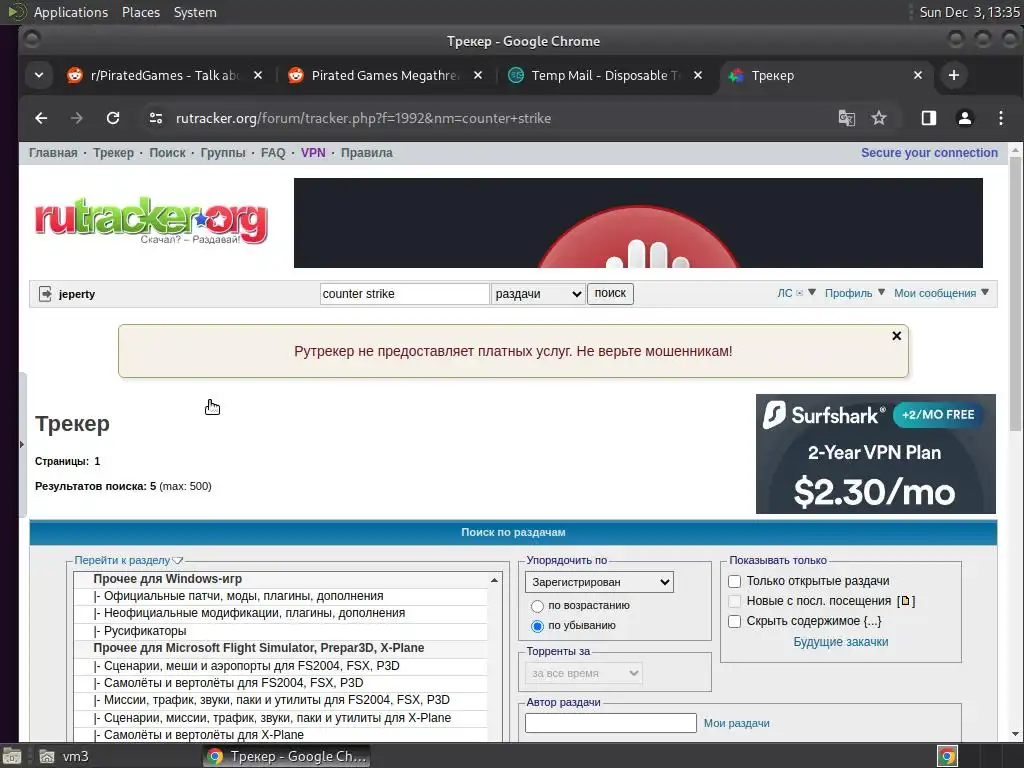The image size is (1024, 768).
Task: Click Secure your connection link
Action: [x=929, y=153]
